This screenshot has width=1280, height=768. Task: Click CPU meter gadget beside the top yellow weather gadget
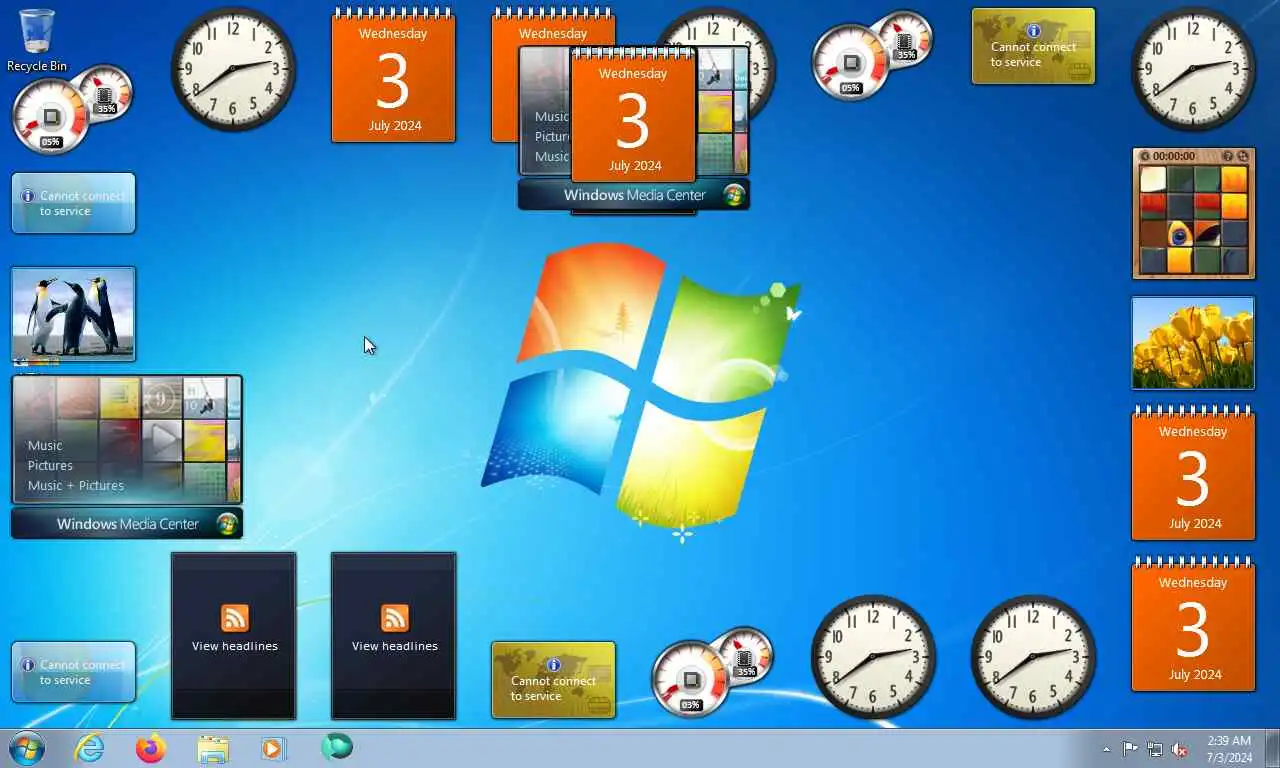(x=872, y=54)
